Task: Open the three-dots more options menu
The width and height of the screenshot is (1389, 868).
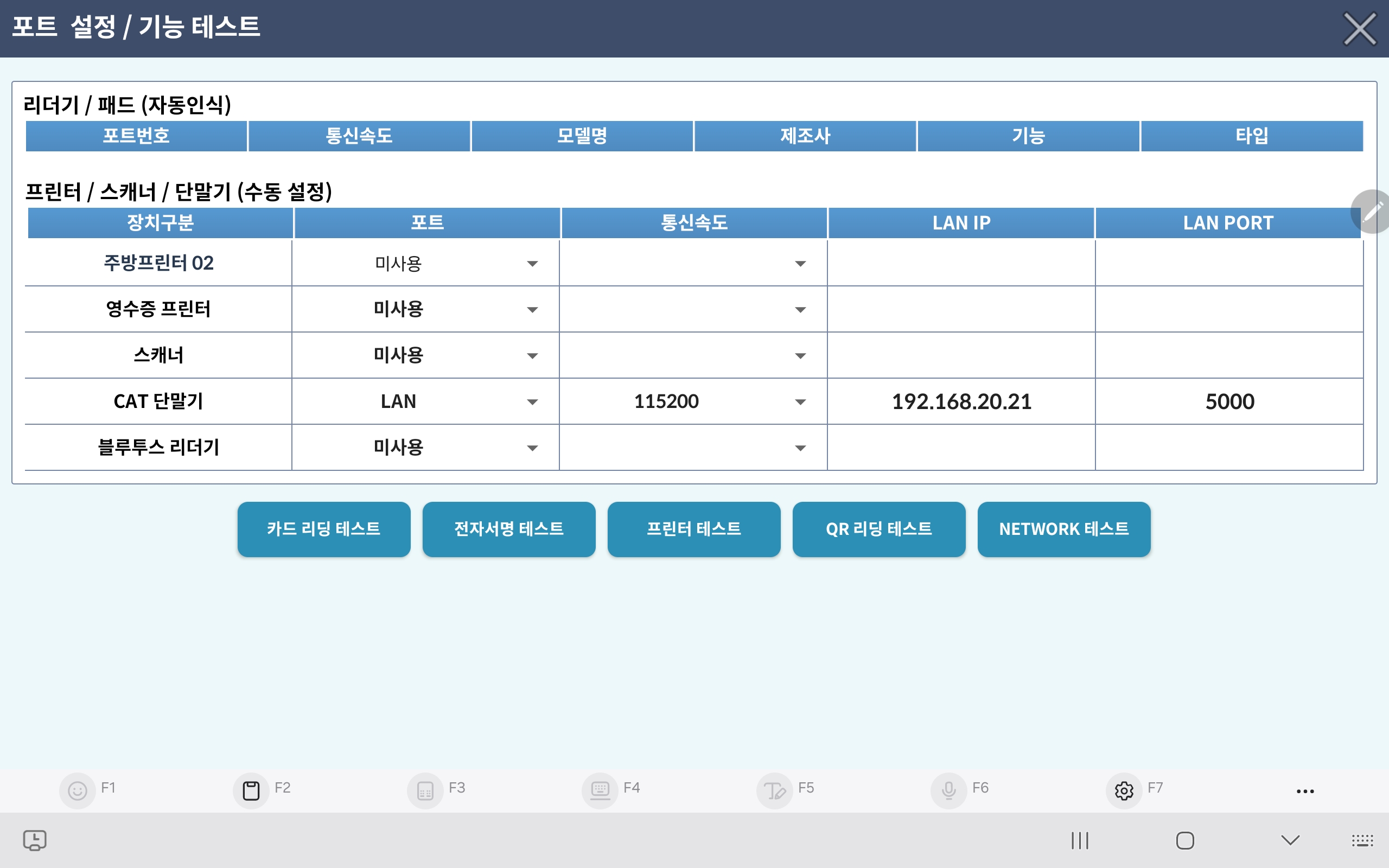Action: [x=1304, y=791]
